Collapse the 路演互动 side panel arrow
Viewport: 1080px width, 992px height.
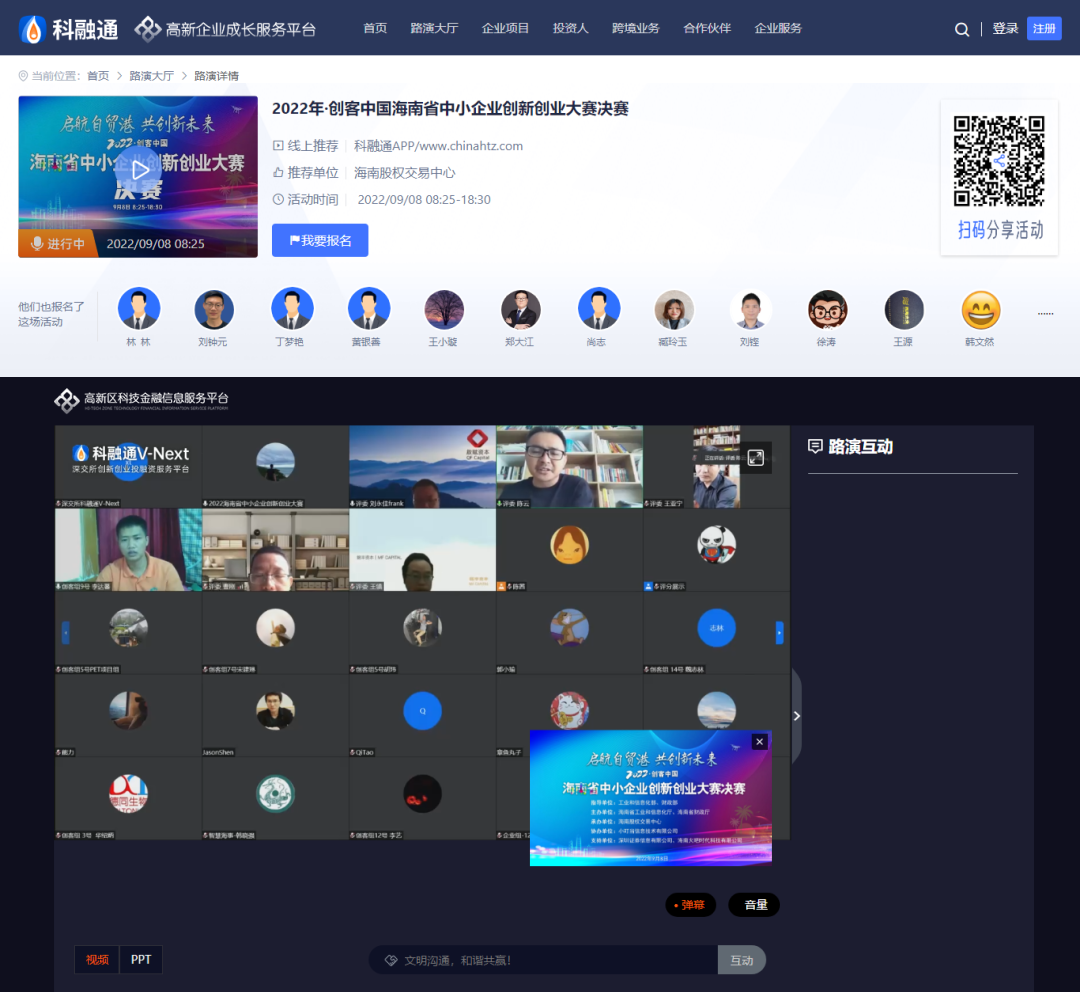[796, 716]
